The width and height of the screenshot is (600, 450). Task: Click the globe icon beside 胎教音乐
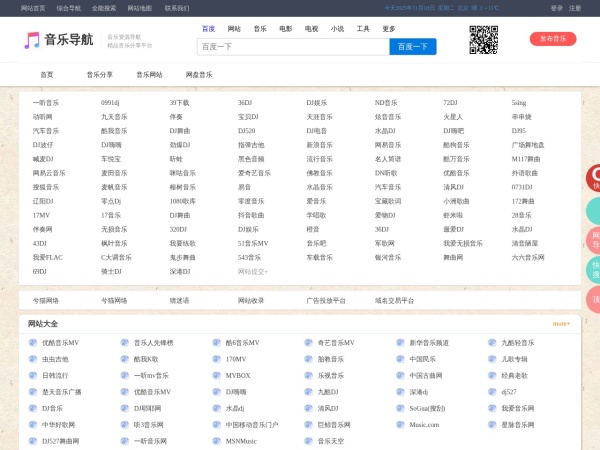pos(308,359)
